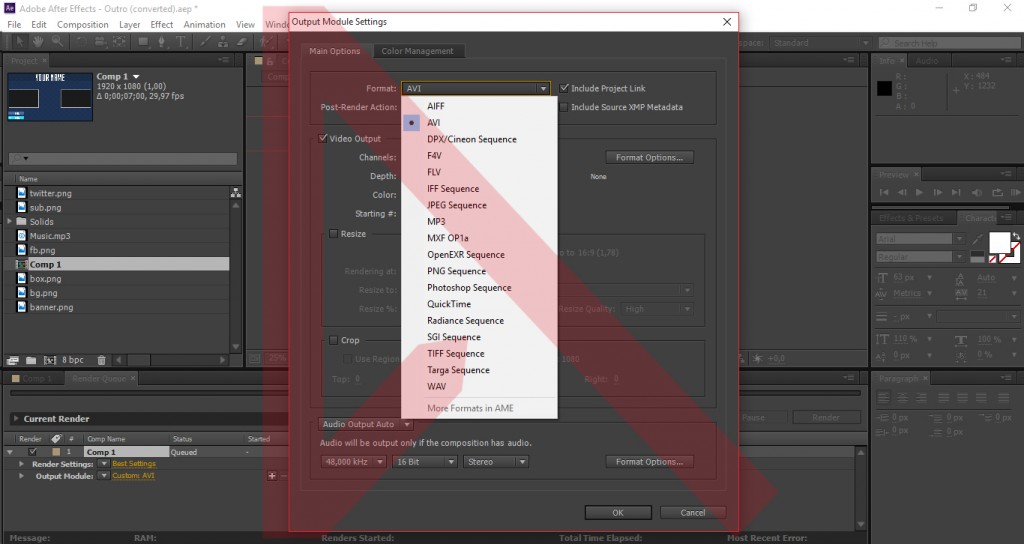Select the Rotation tool
This screenshot has width=1024, height=544.
pyautogui.click(x=81, y=42)
